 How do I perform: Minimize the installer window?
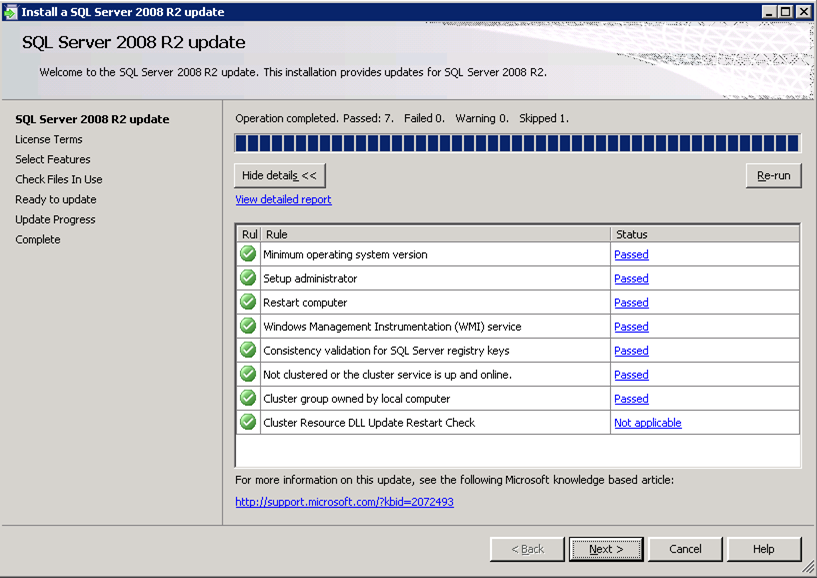point(769,11)
